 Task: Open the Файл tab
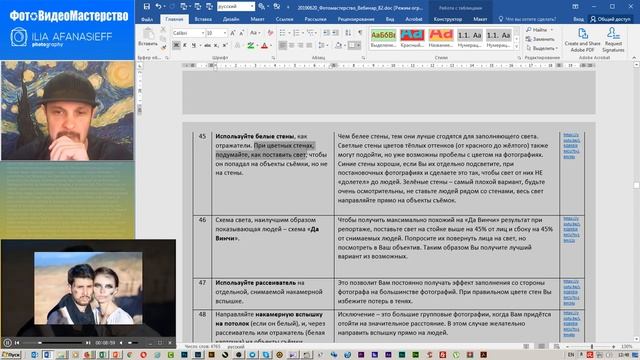coord(147,19)
